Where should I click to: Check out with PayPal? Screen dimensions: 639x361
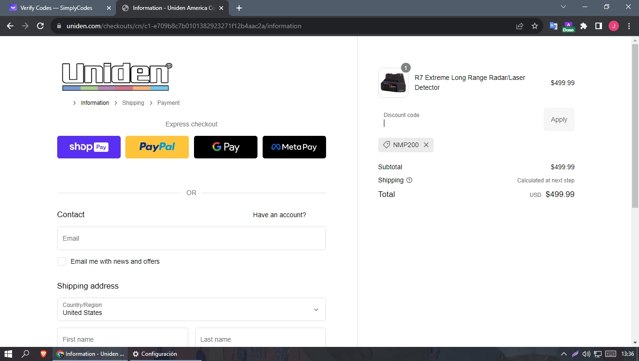(x=157, y=147)
